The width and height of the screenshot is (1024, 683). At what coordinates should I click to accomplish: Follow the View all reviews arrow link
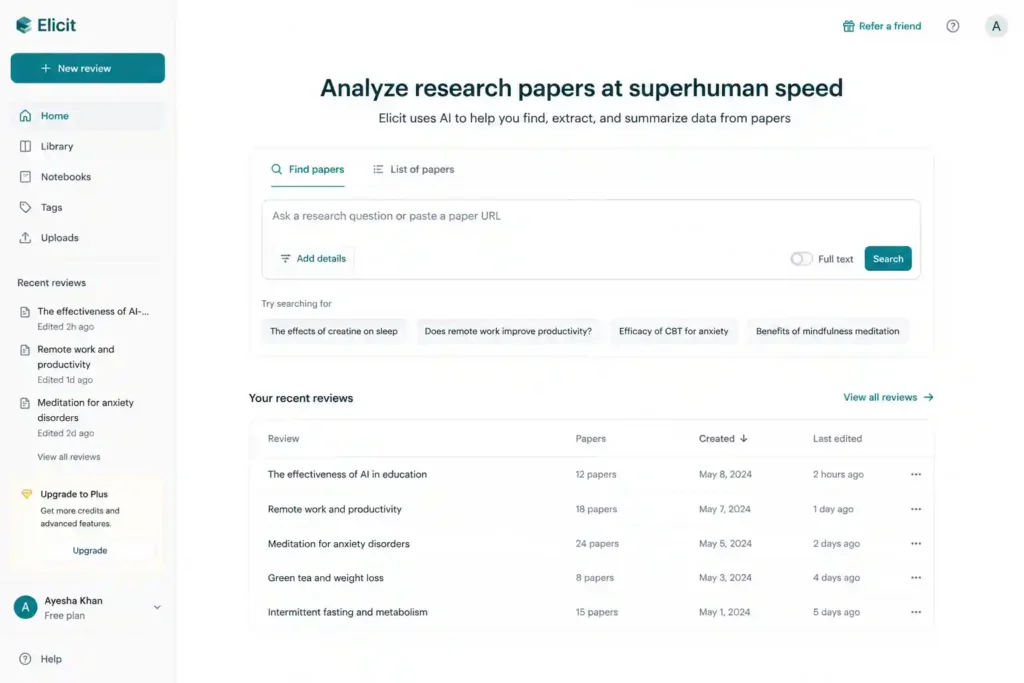click(x=888, y=397)
